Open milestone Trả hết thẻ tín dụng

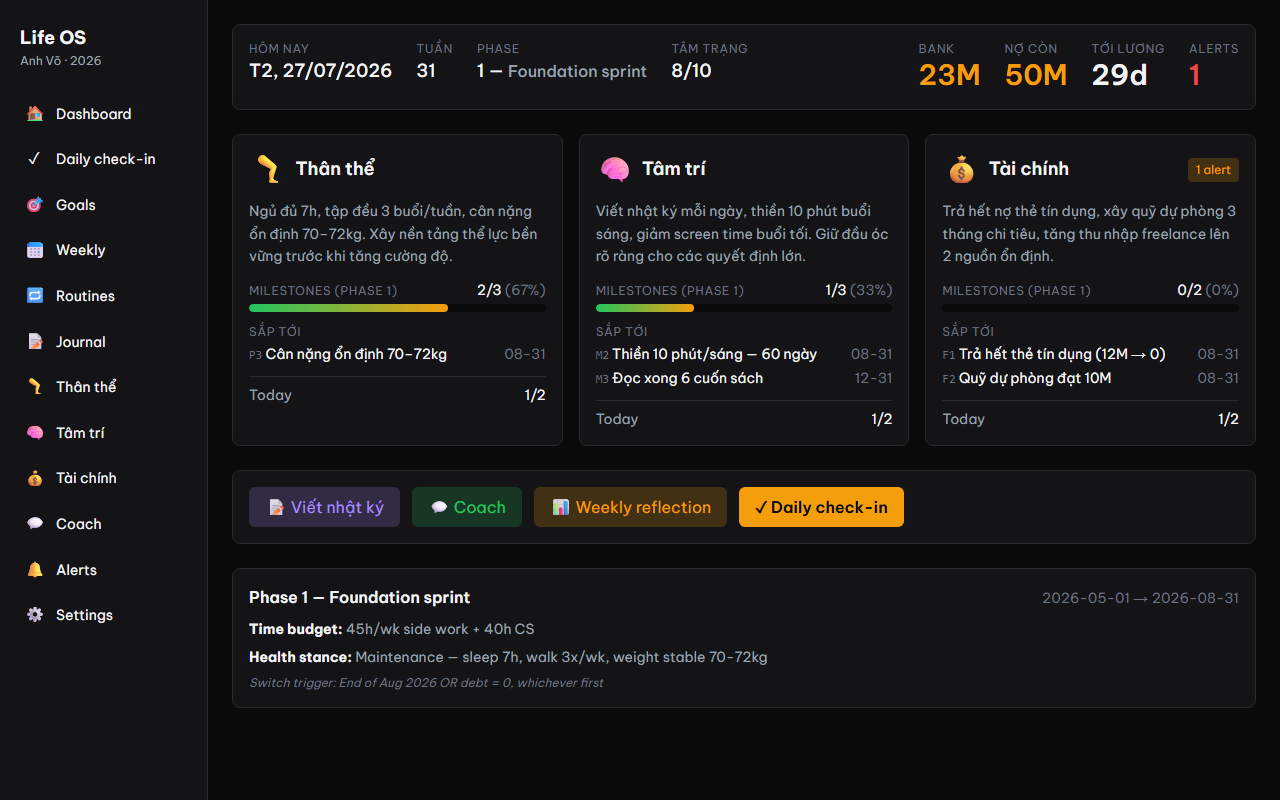[x=1090, y=354]
